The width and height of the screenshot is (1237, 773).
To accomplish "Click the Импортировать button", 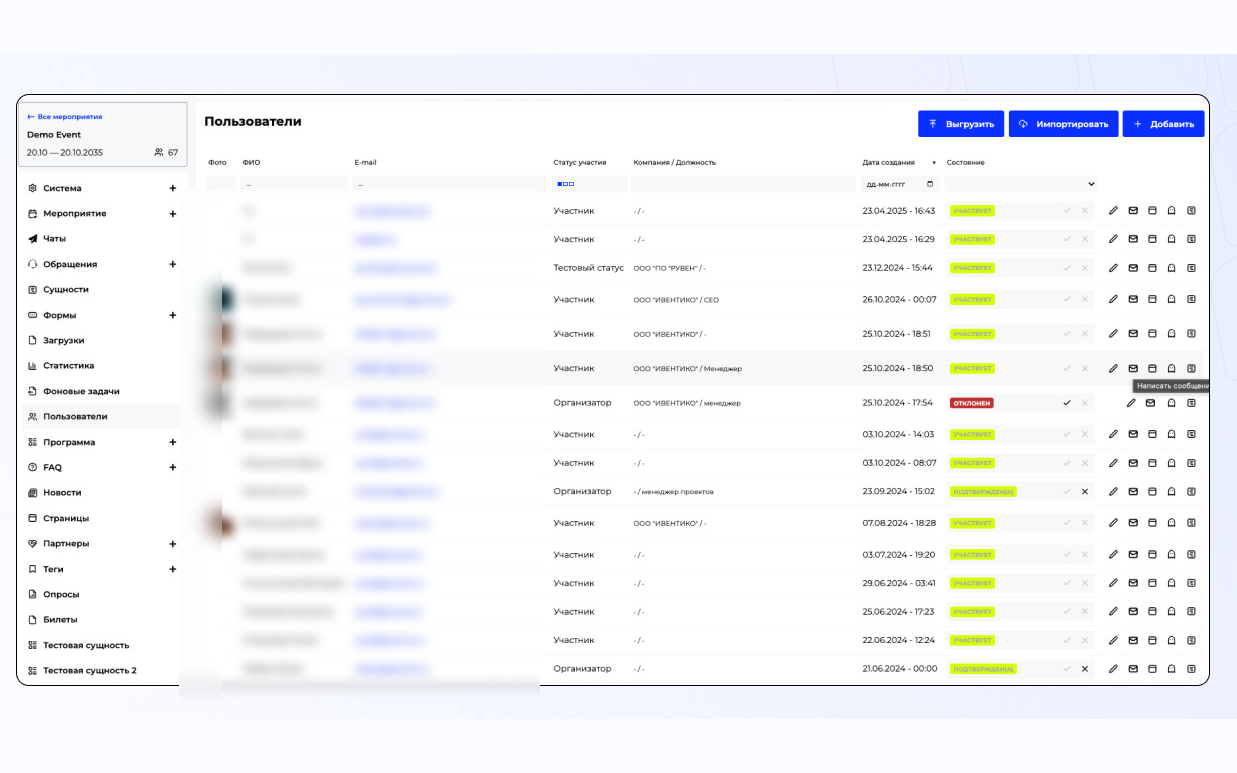I will pos(1063,124).
